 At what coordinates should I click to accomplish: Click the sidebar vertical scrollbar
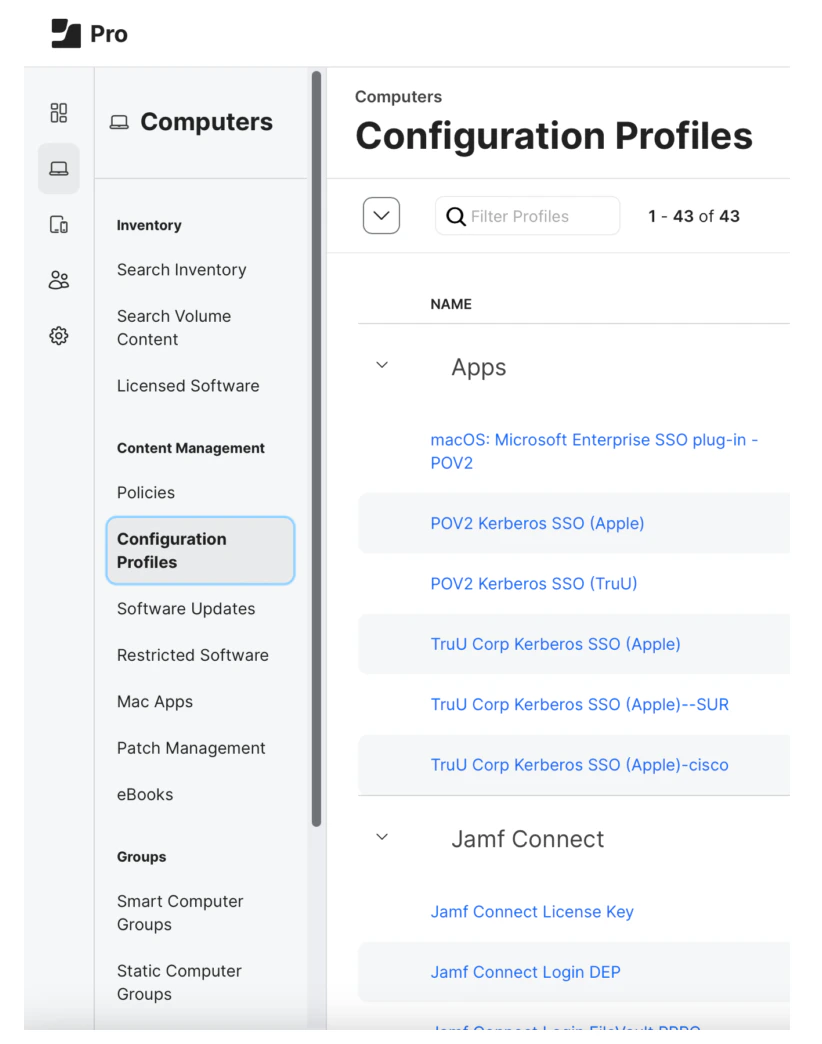coord(316,449)
